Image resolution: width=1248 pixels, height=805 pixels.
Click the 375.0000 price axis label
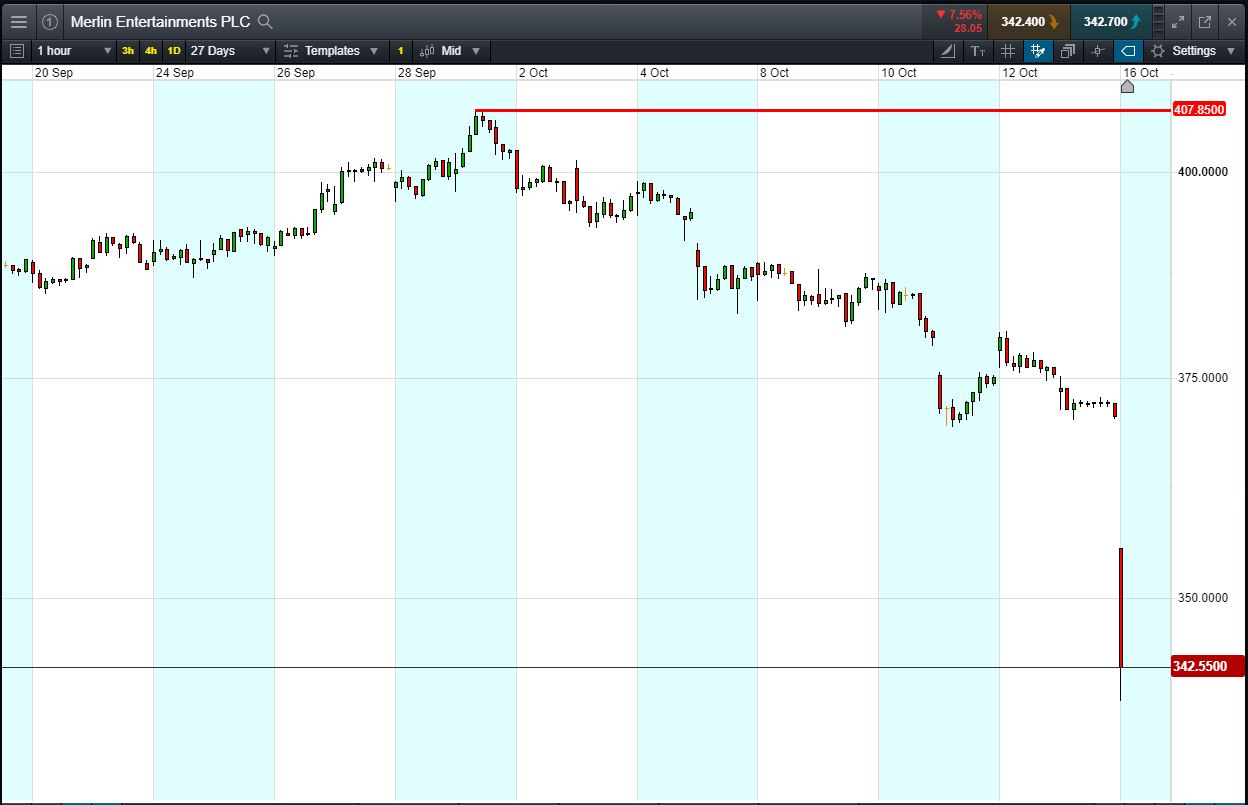(x=1202, y=378)
